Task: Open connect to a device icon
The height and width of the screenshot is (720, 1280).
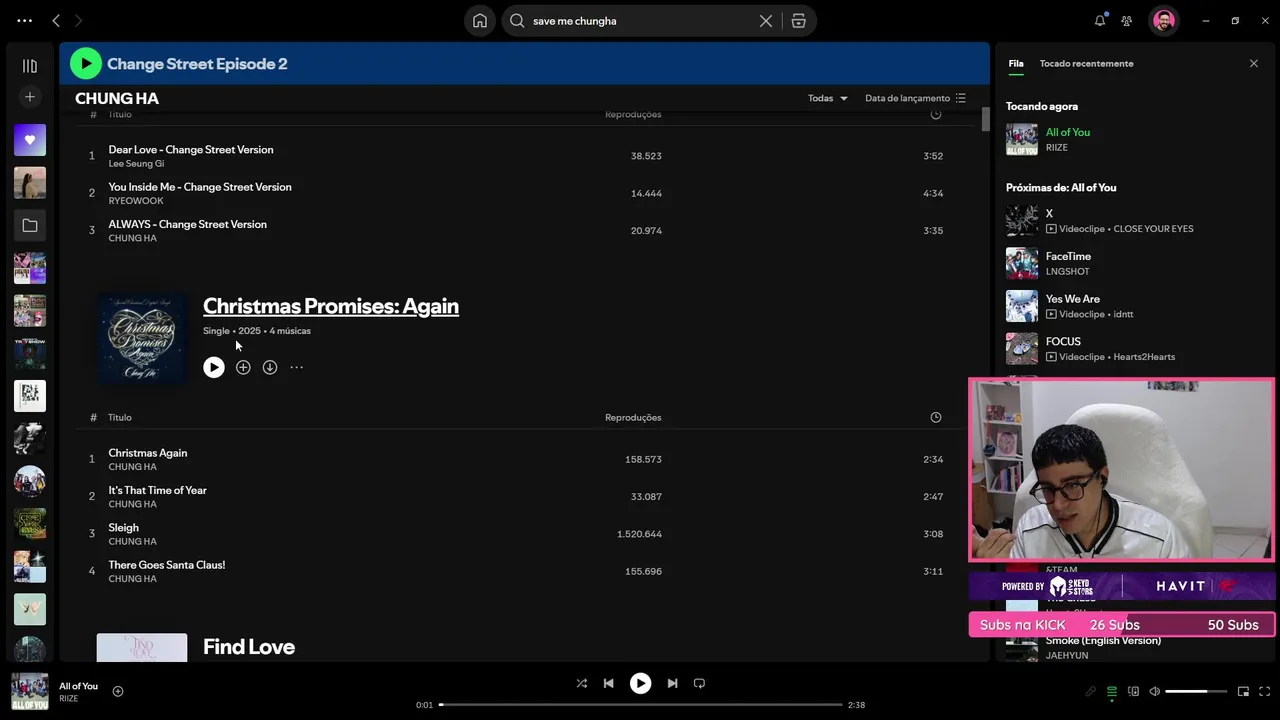Action: (x=1133, y=691)
